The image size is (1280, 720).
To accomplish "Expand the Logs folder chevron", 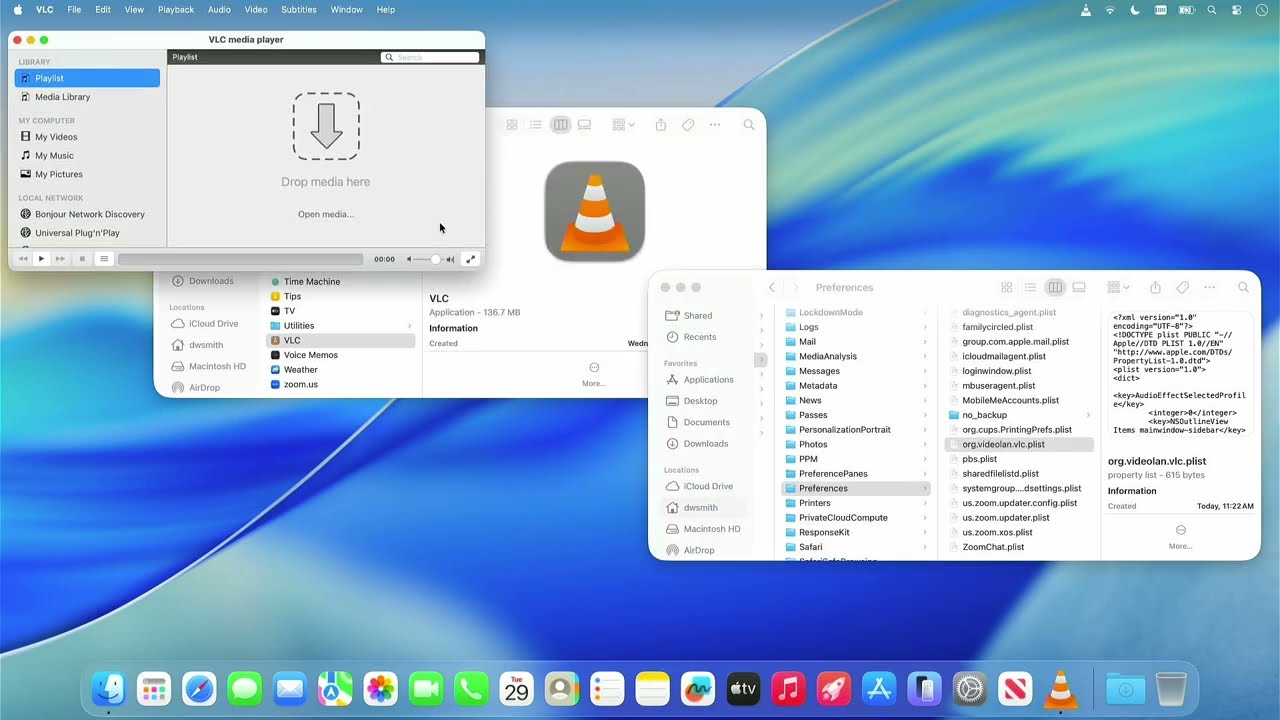I will tap(924, 327).
